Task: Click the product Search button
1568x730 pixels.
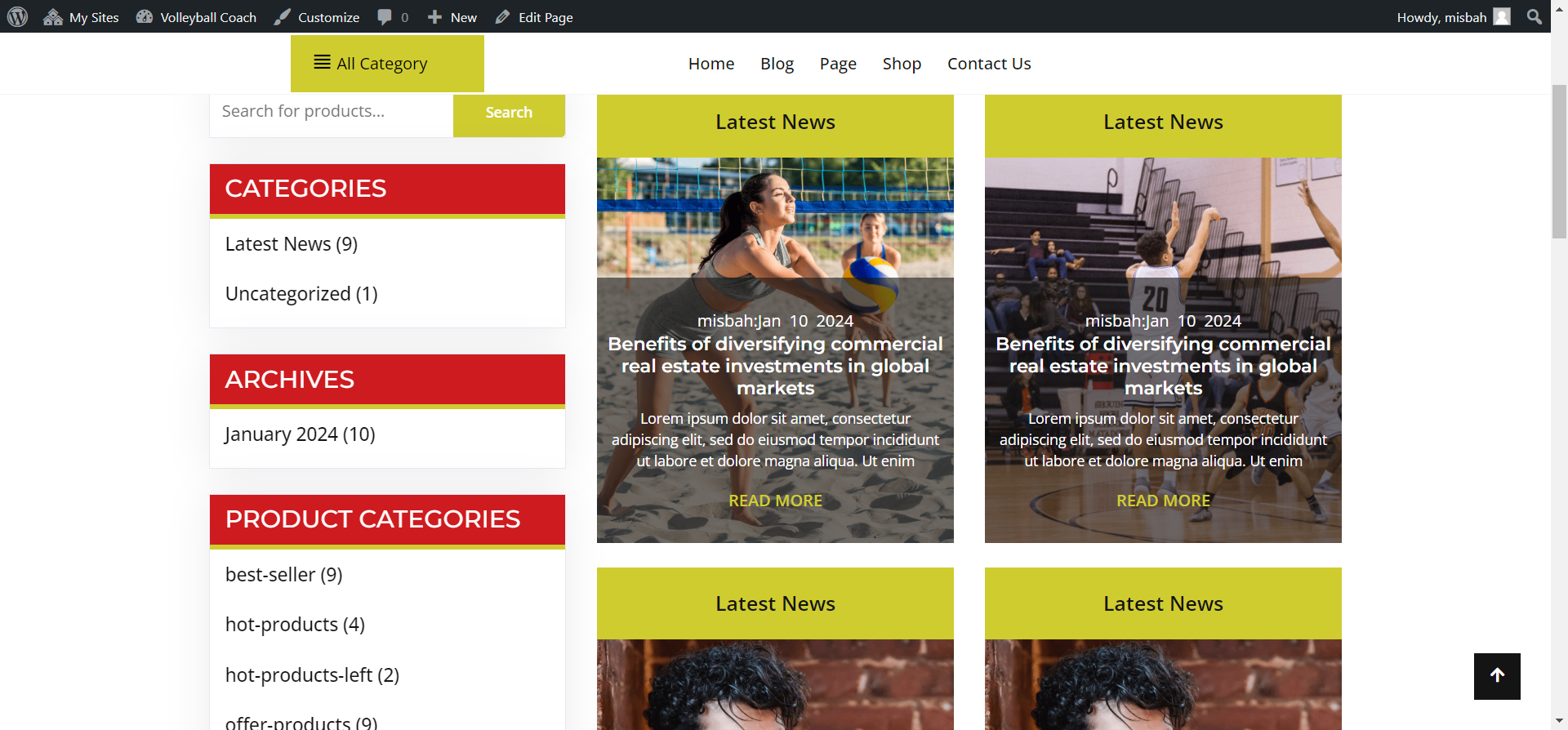Action: (509, 113)
